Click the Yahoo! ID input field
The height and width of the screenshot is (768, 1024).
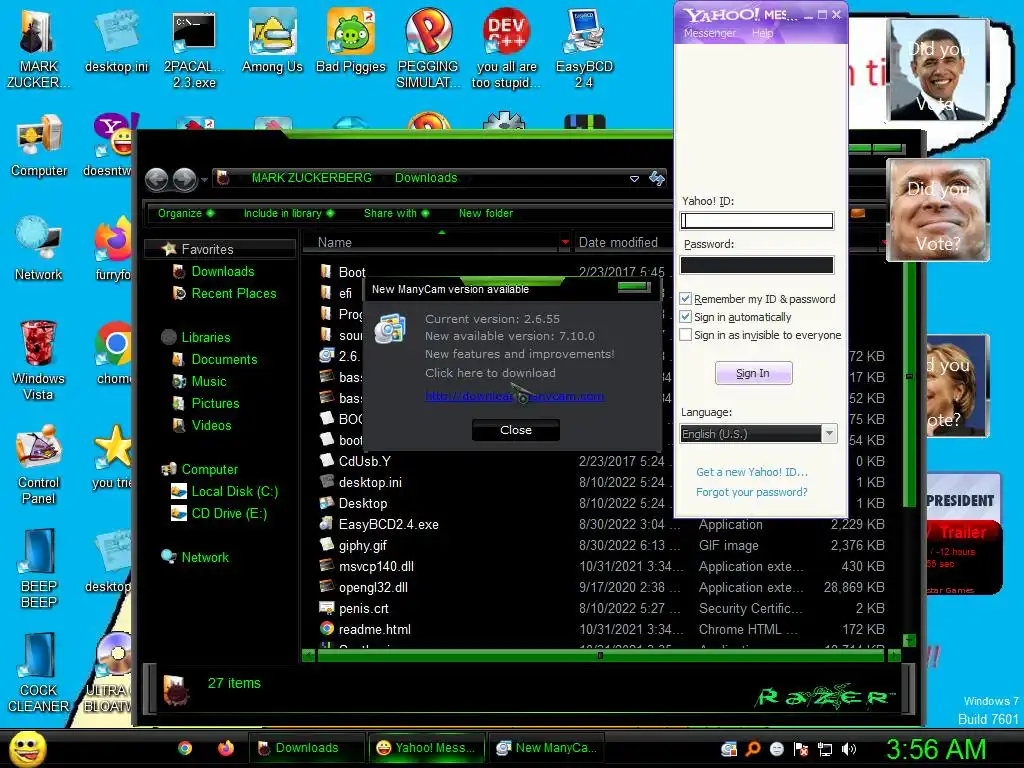(x=757, y=221)
